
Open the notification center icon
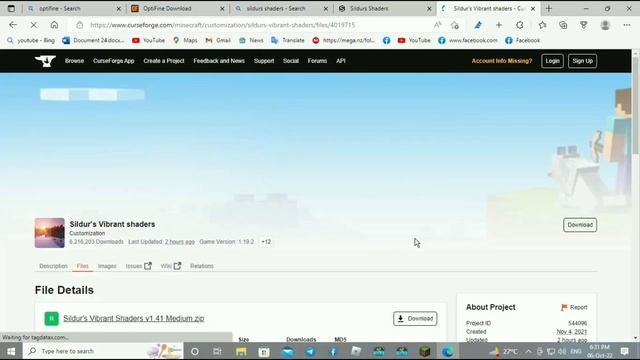(x=624, y=351)
